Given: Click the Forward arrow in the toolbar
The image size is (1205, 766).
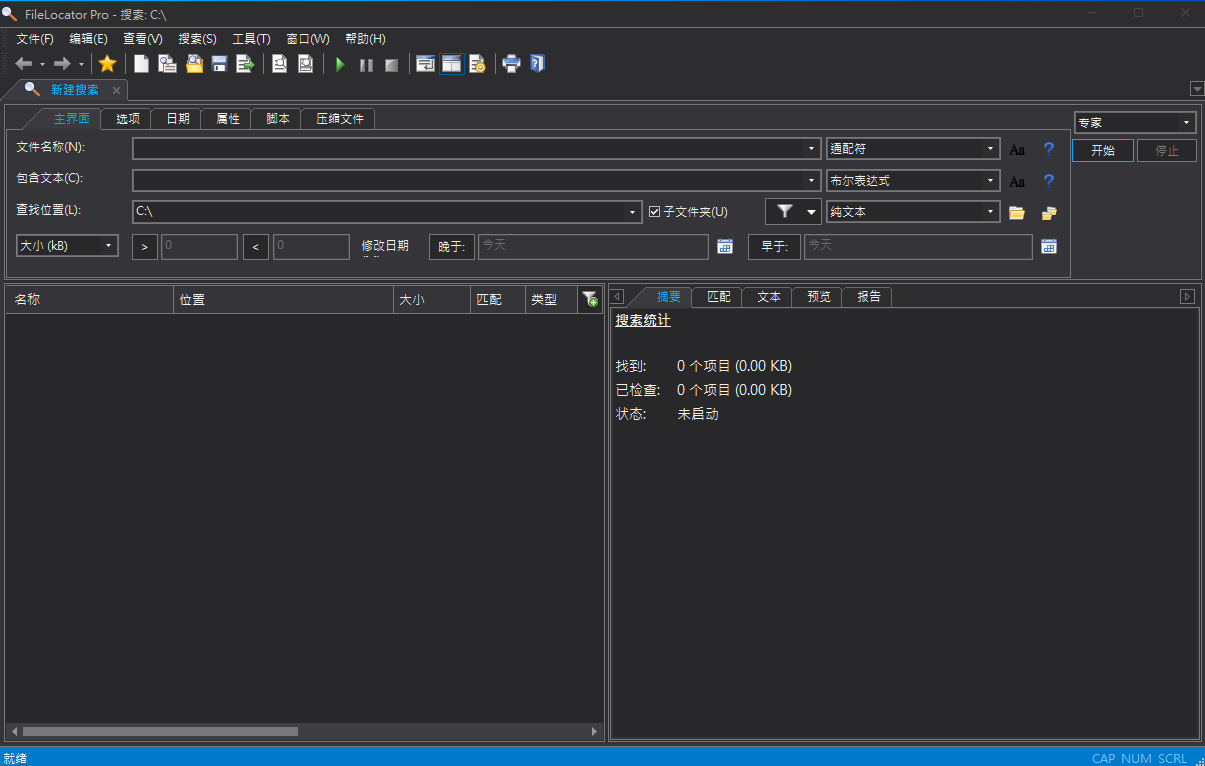Looking at the screenshot, I should [x=62, y=64].
